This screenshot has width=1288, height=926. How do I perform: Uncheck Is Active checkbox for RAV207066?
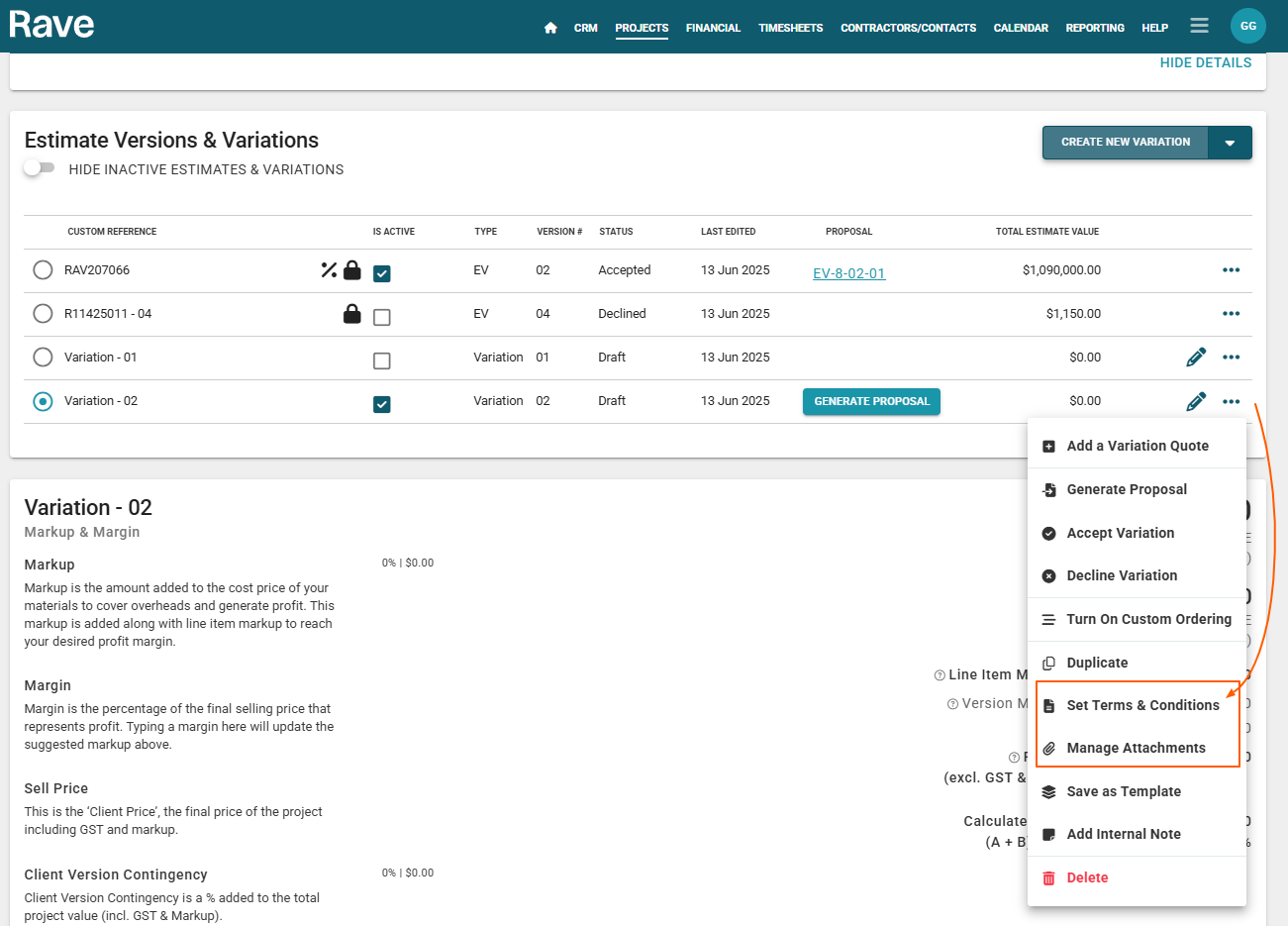click(382, 273)
